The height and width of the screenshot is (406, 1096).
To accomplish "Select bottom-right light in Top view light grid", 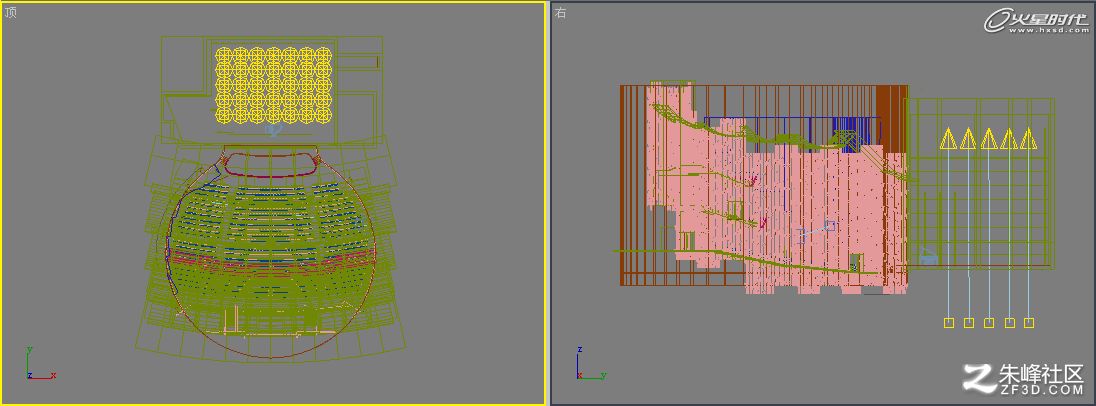I will tap(324, 115).
